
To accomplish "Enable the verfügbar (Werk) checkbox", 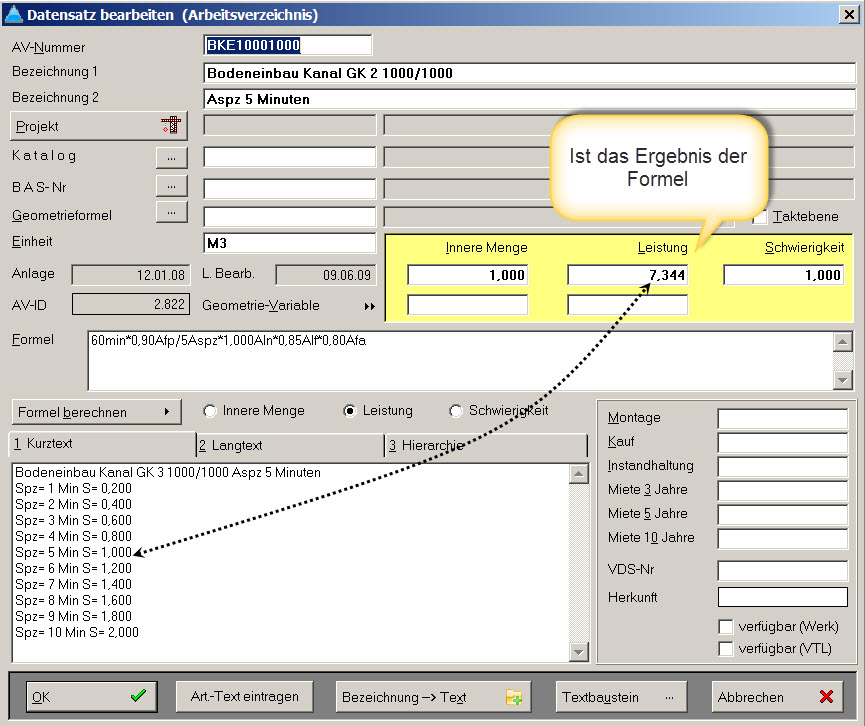I will click(726, 627).
